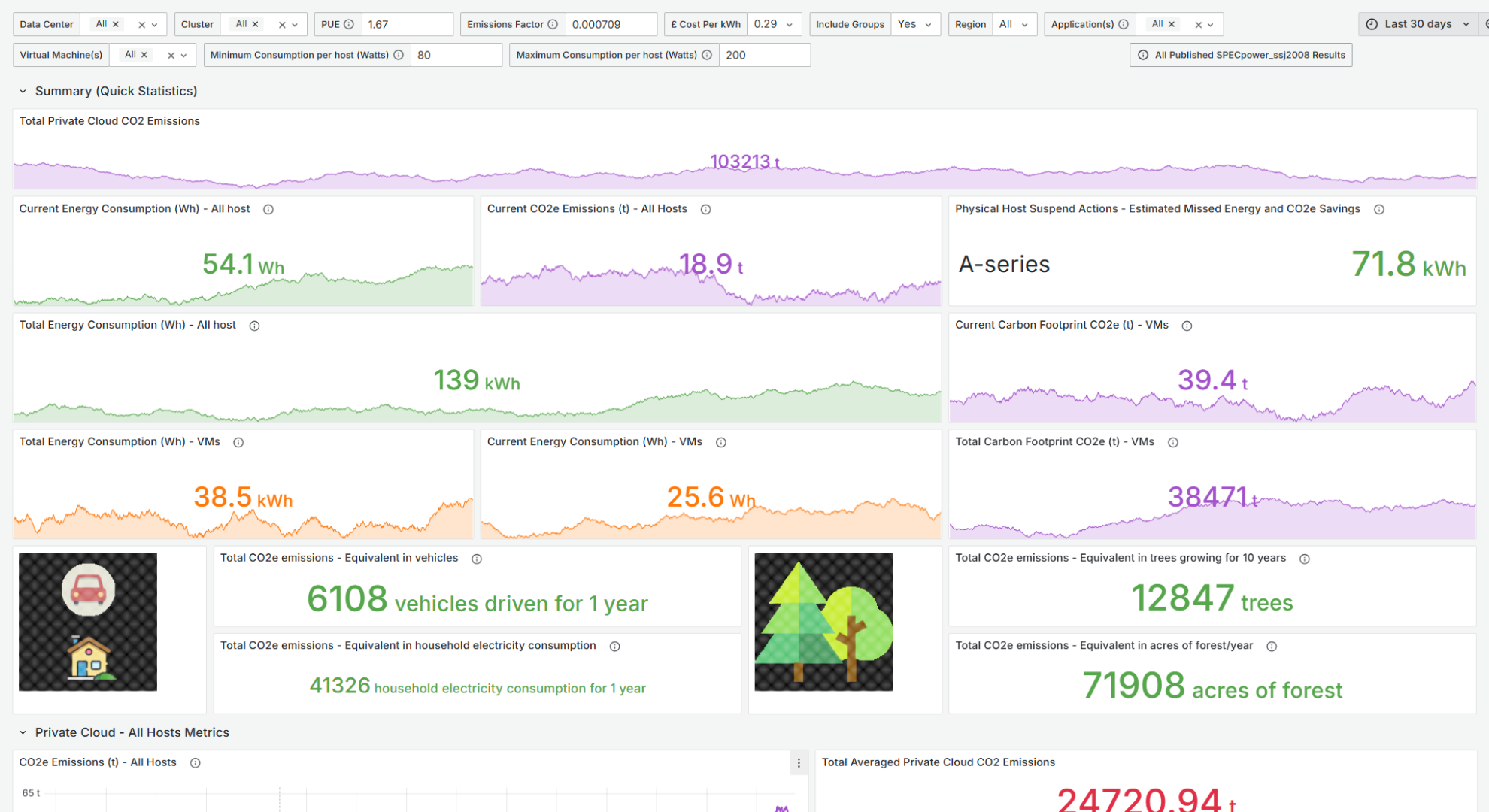Open the £ Cost Per kWh dropdown
Image resolution: width=1489 pixels, height=812 pixels.
(774, 24)
